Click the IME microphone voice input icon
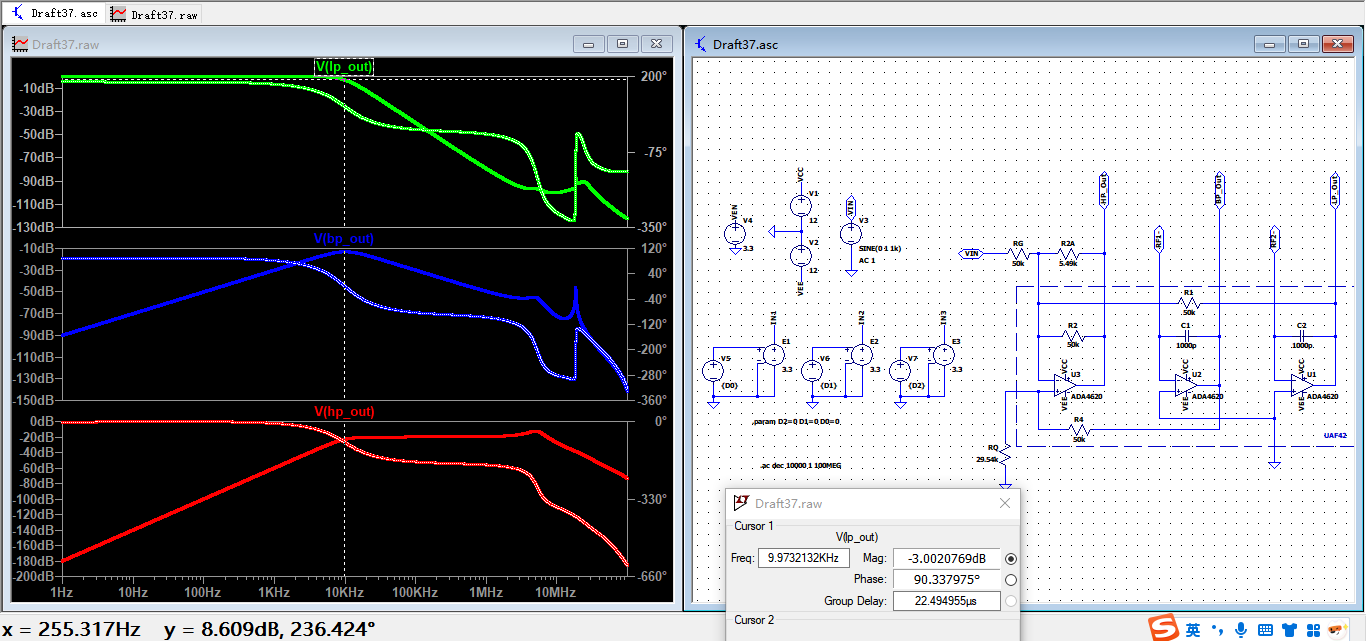The width and height of the screenshot is (1366, 641). pos(1241,629)
